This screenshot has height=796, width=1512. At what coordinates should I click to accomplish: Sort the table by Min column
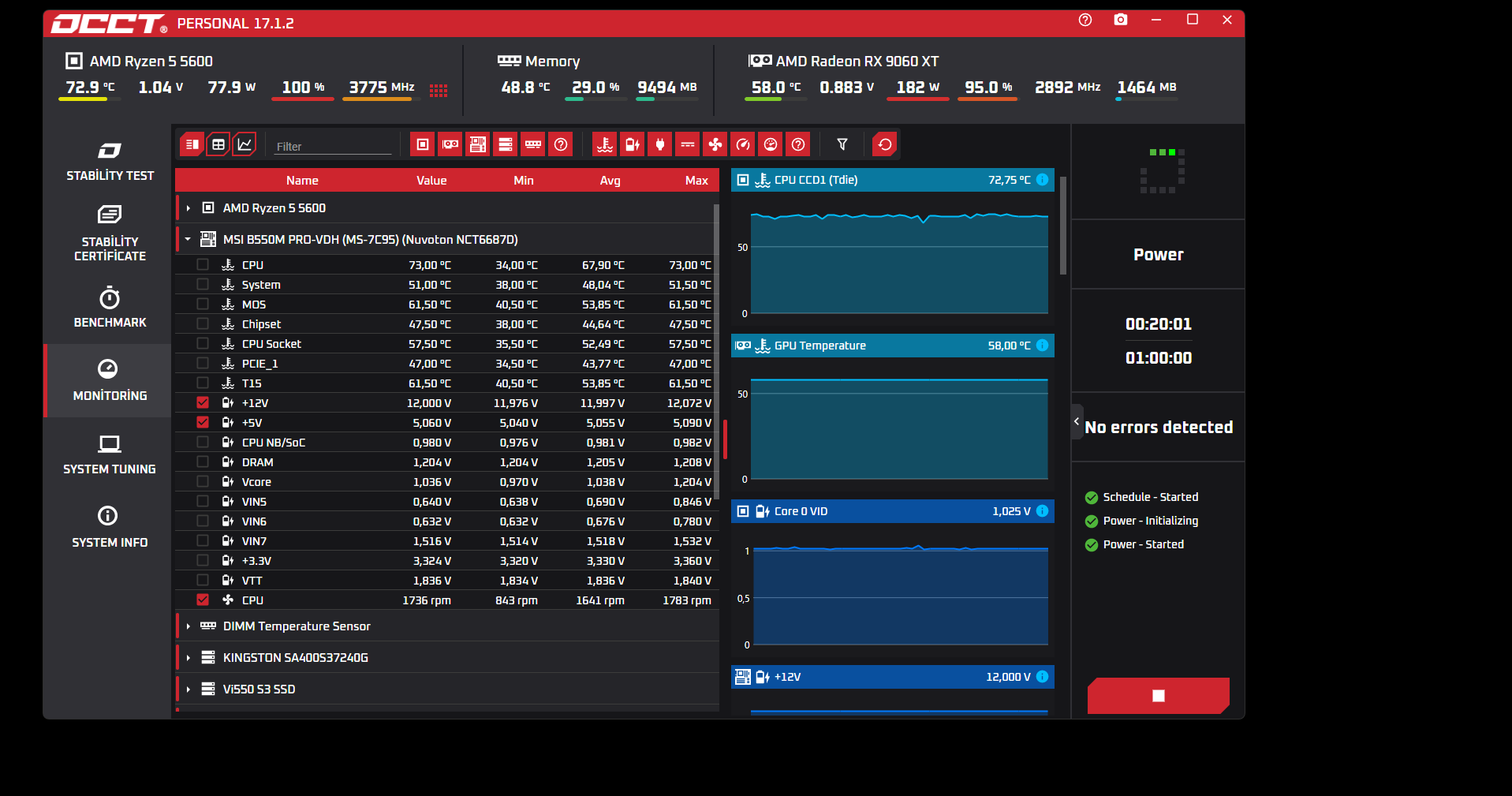(524, 181)
